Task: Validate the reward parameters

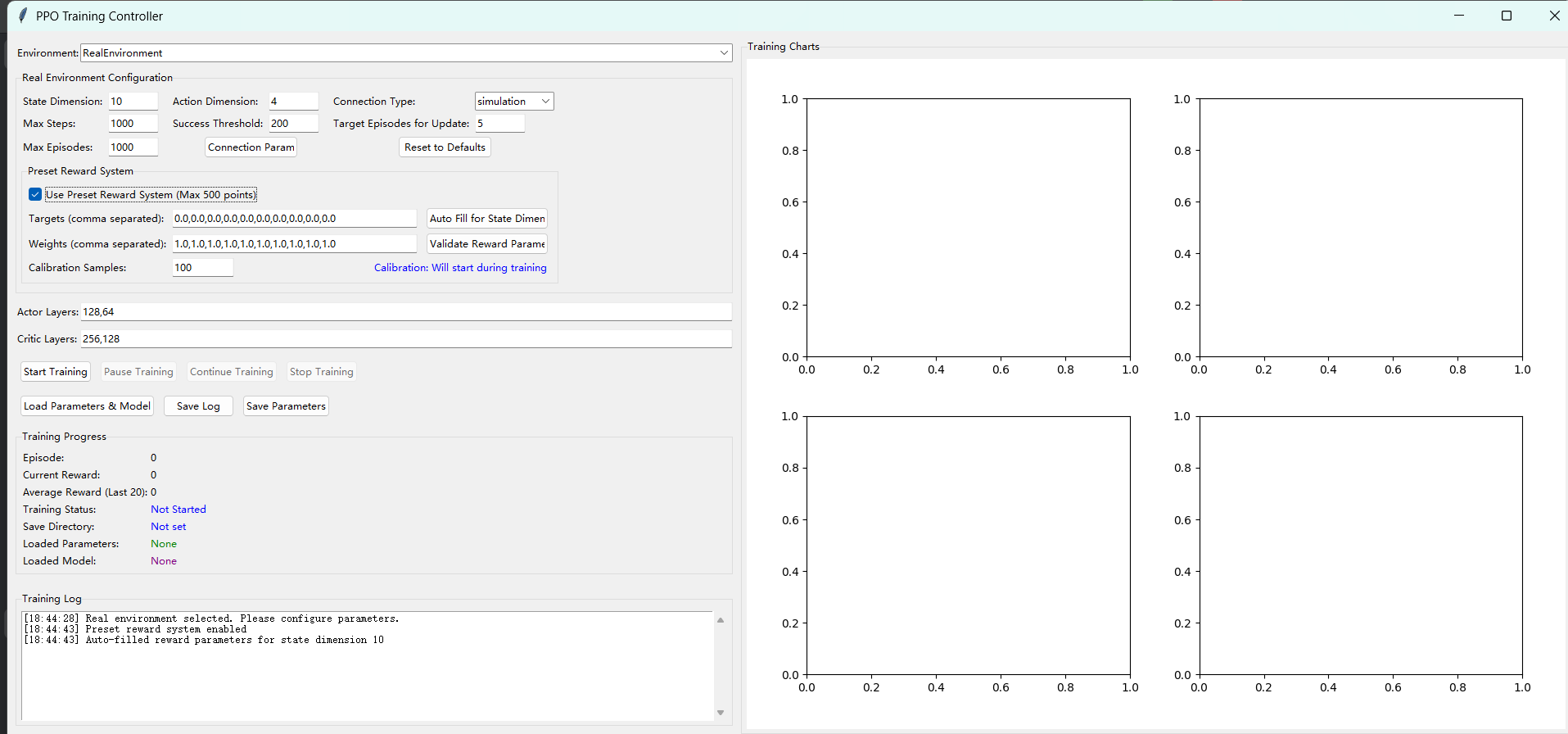Action: pos(487,244)
